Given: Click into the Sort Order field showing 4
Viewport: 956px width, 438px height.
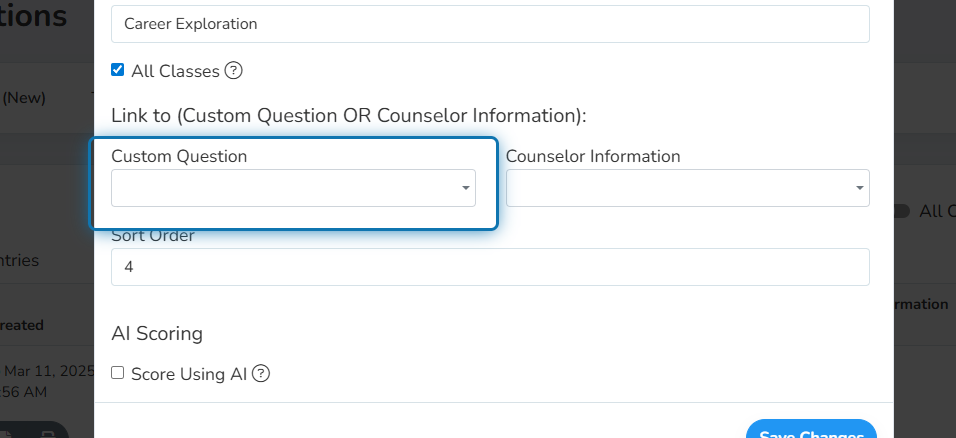Looking at the screenshot, I should pos(490,267).
